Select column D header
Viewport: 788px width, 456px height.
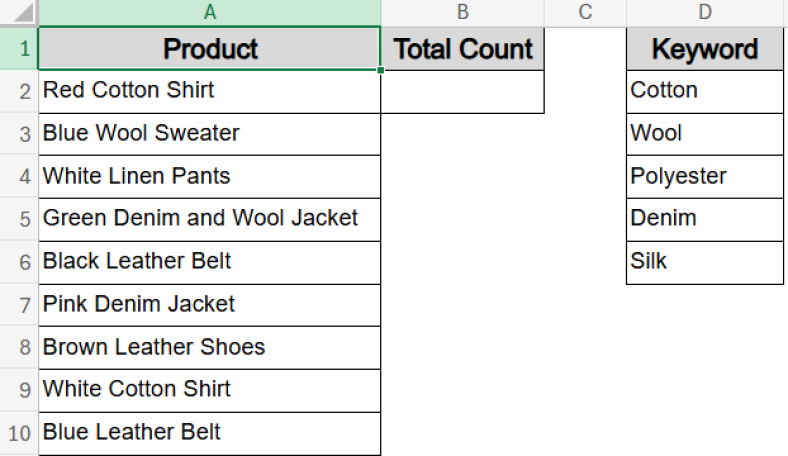705,13
